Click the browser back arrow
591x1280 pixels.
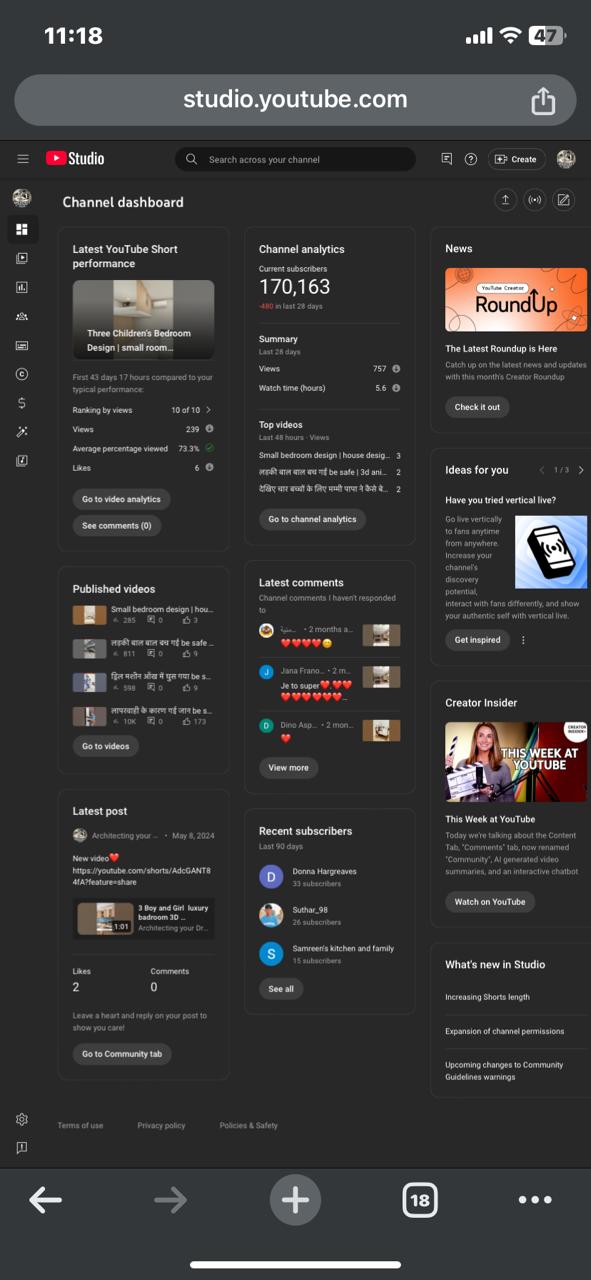tap(46, 1200)
